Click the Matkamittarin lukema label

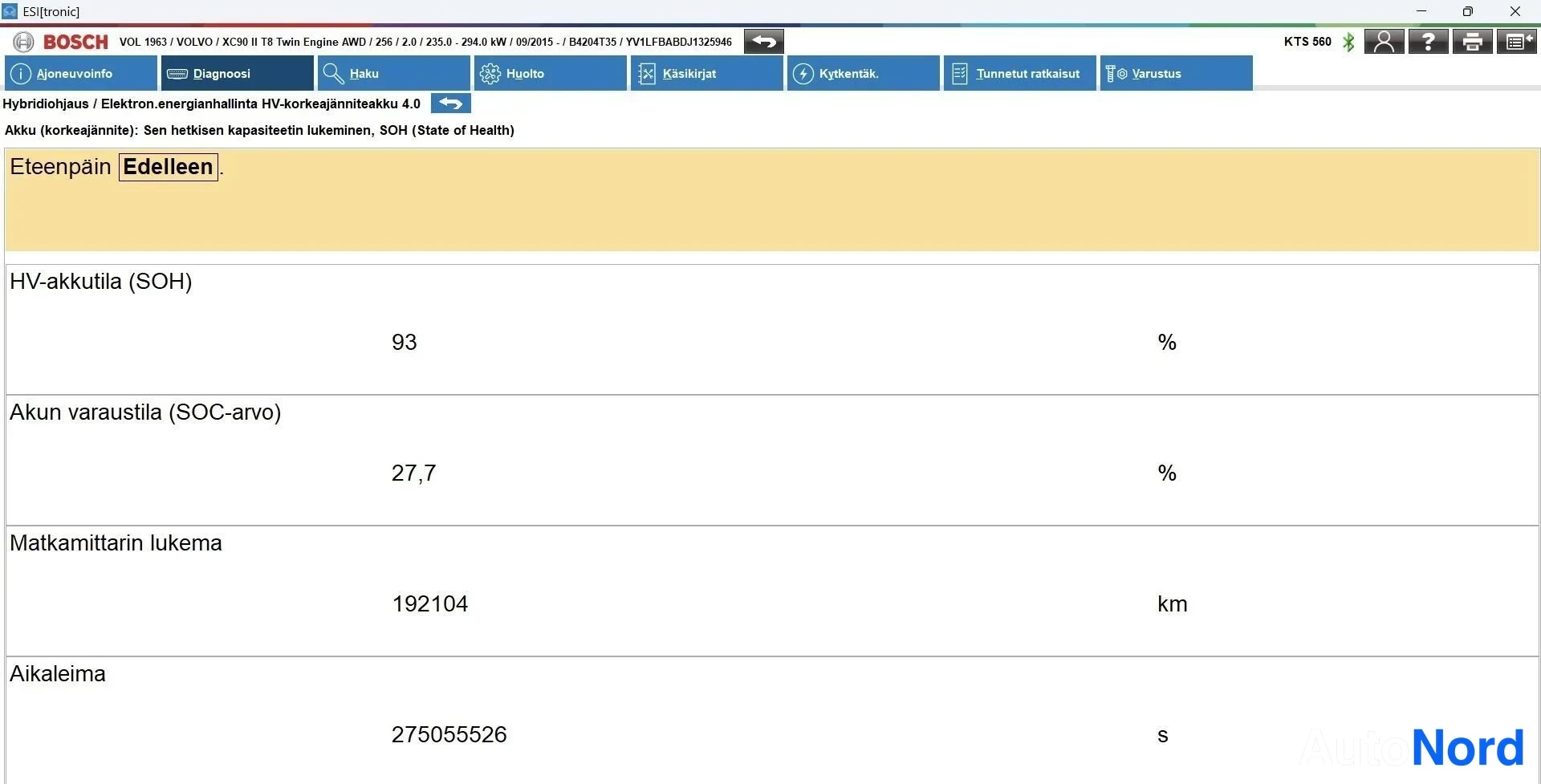116,543
